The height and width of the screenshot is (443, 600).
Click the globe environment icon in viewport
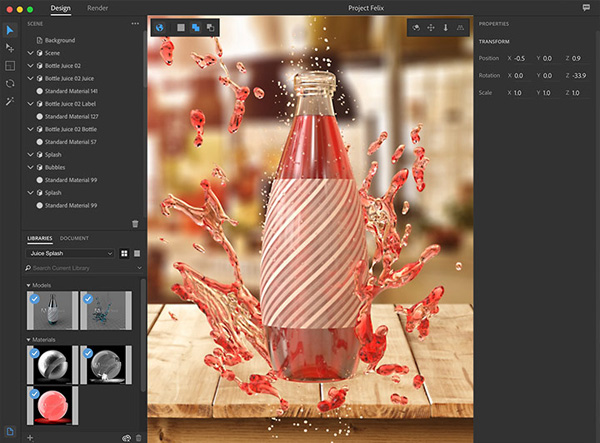[160, 27]
